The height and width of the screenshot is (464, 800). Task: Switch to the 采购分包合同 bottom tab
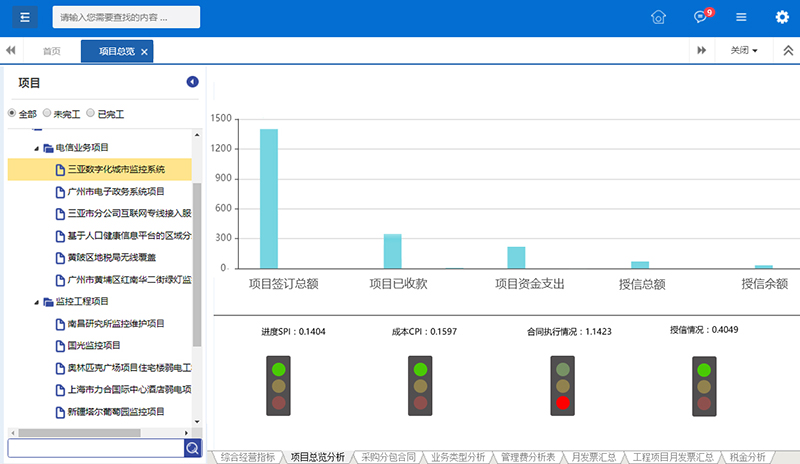point(390,456)
